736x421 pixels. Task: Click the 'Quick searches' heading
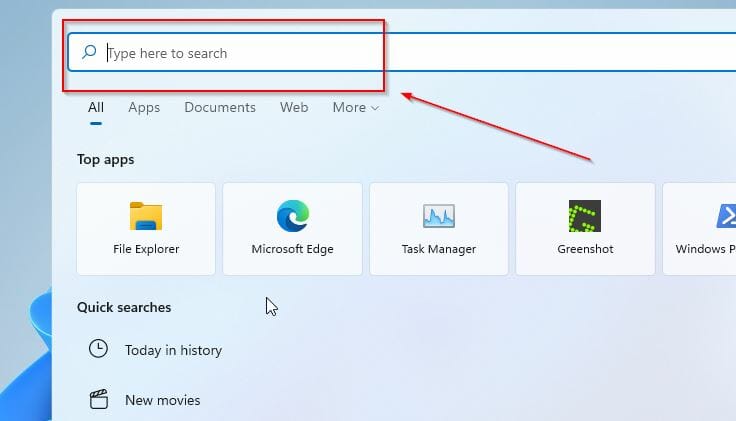point(124,307)
